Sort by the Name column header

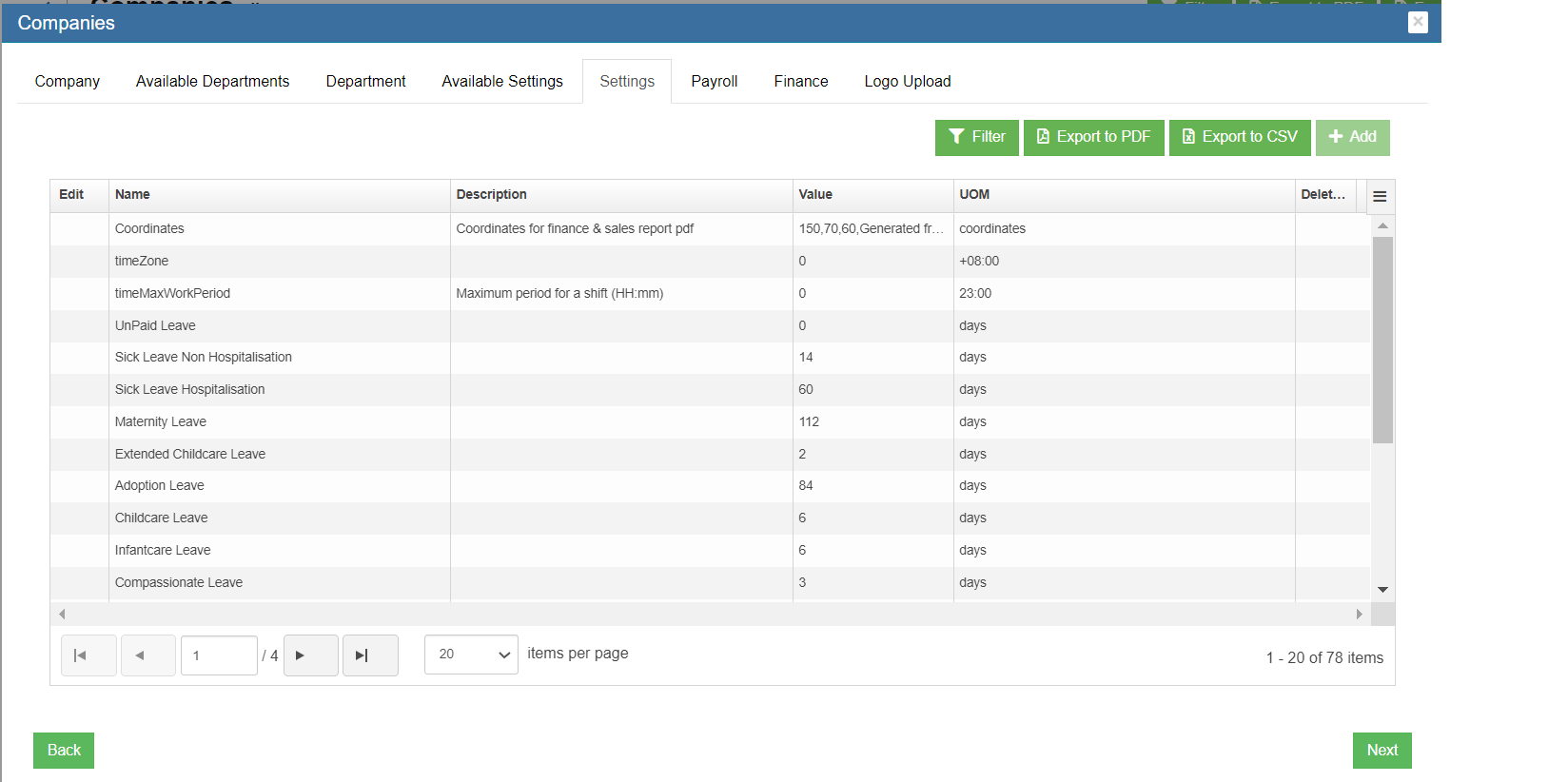coord(132,195)
